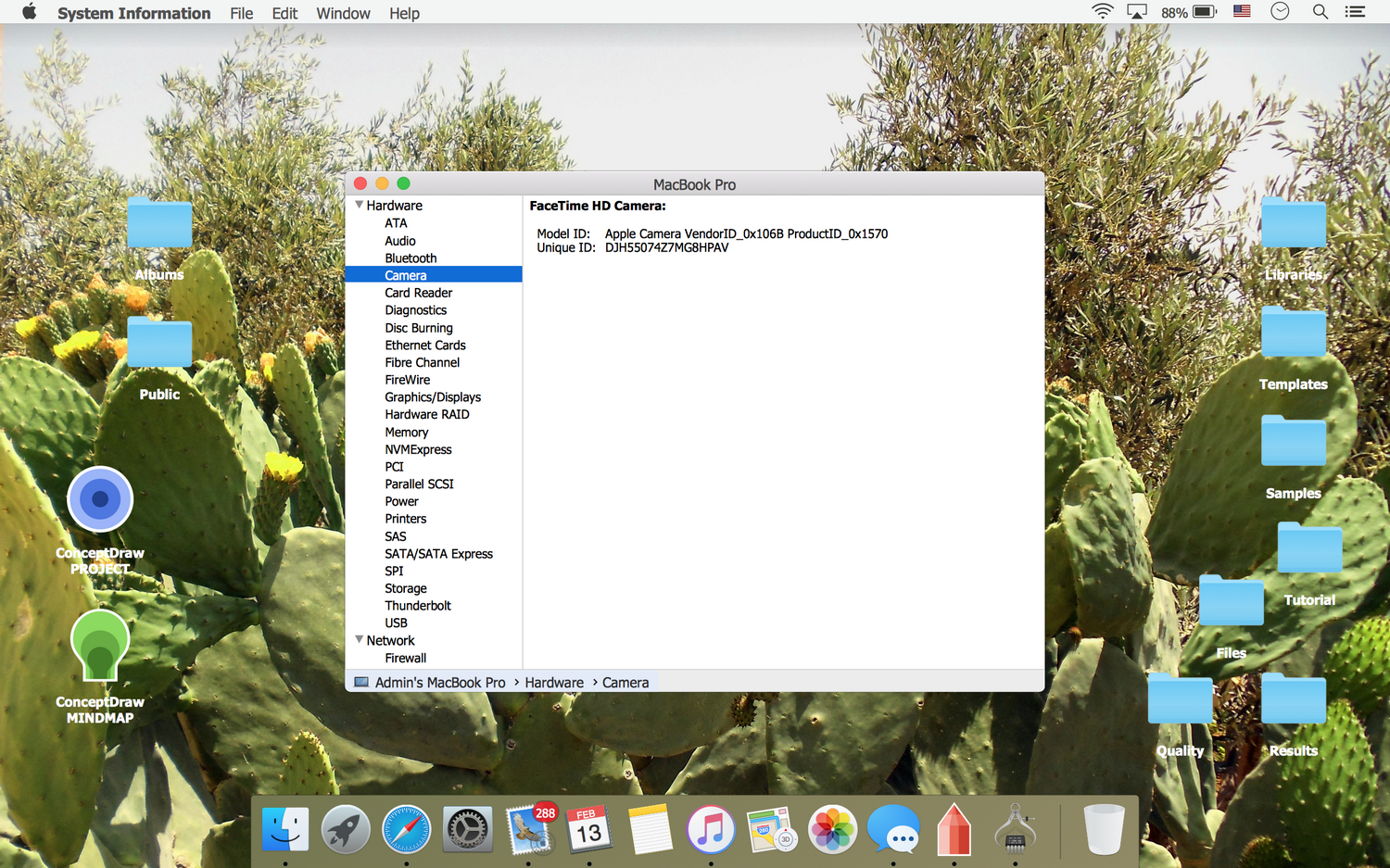This screenshot has width=1390, height=868.
Task: View Graphics/Displays information
Action: pos(433,396)
